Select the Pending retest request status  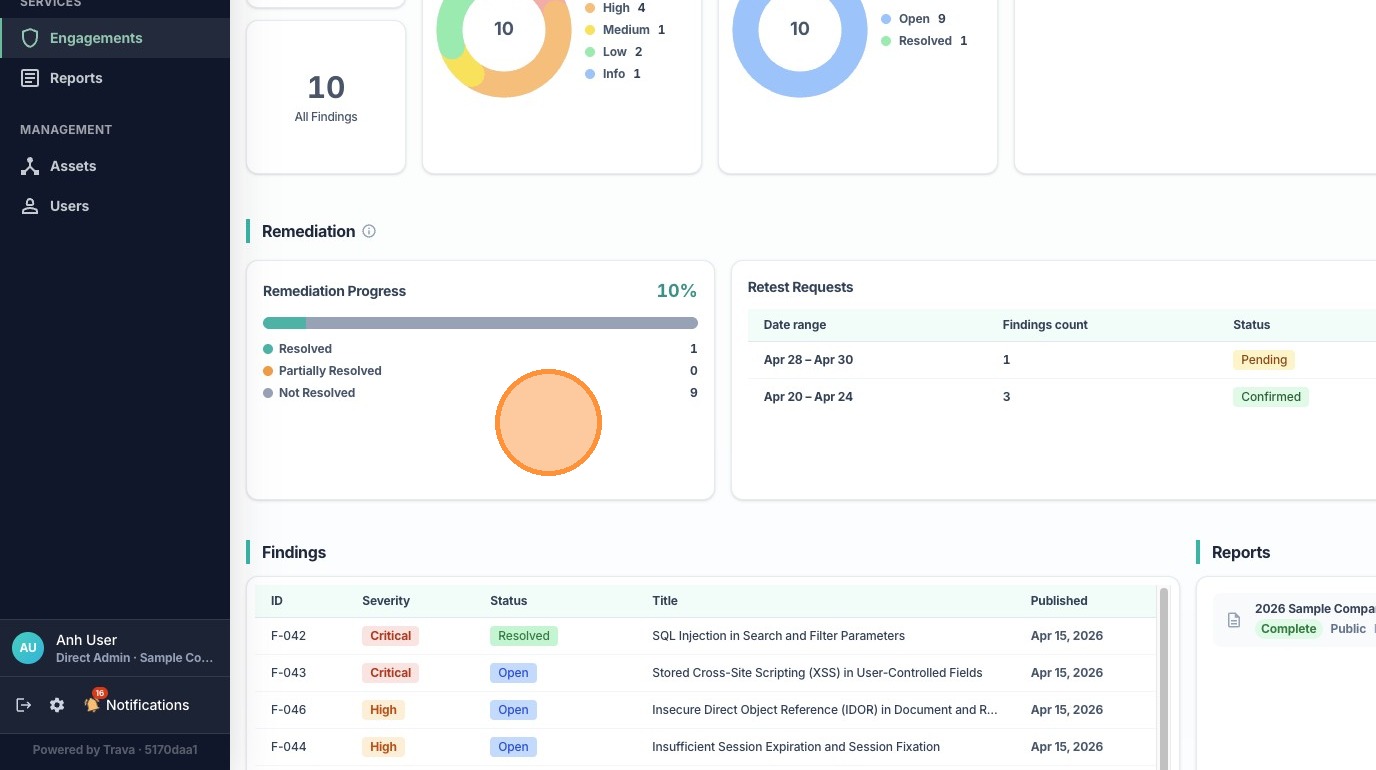[1263, 360]
